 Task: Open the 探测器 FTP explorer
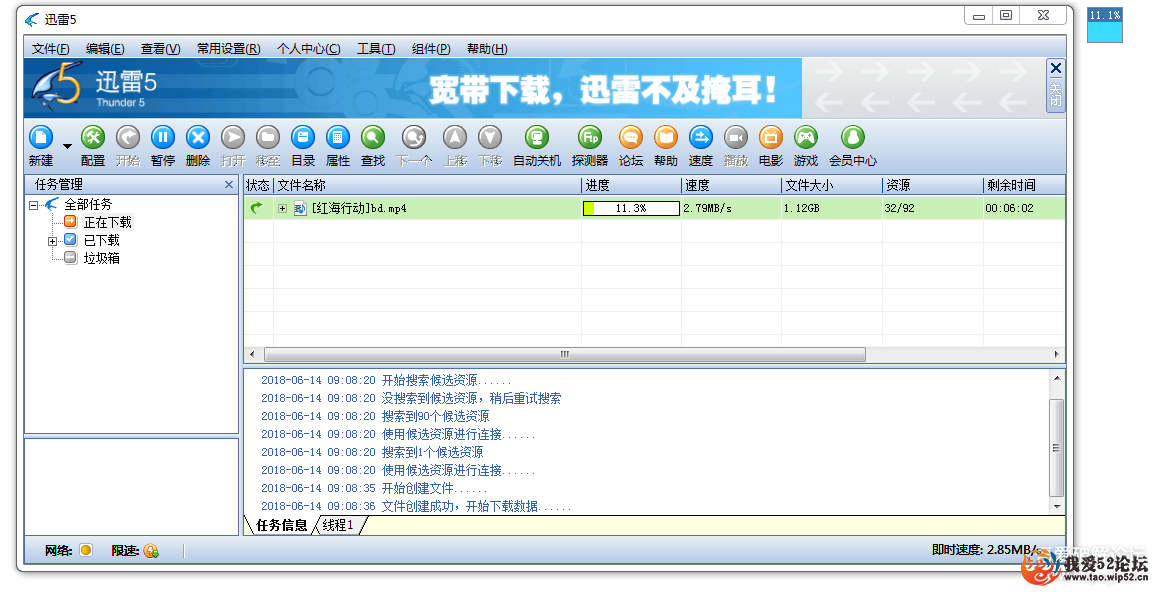590,138
